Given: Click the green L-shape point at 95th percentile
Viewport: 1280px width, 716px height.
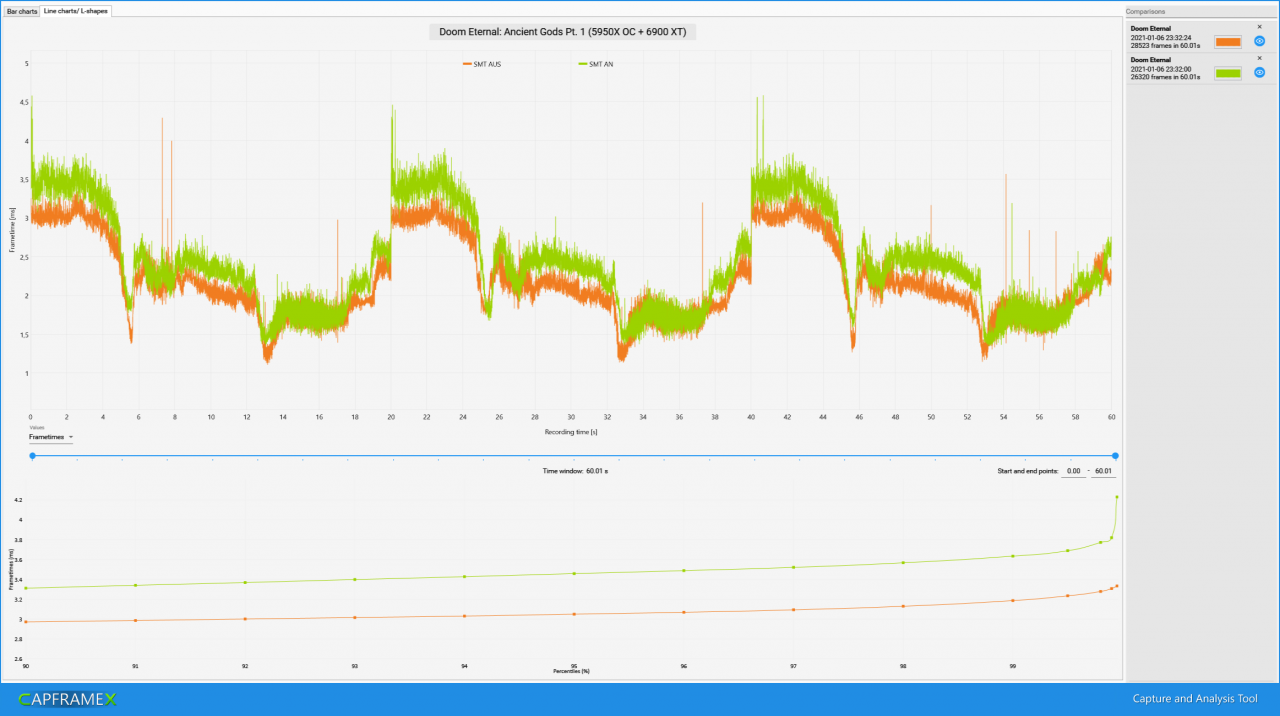Looking at the screenshot, I should pos(574,573).
